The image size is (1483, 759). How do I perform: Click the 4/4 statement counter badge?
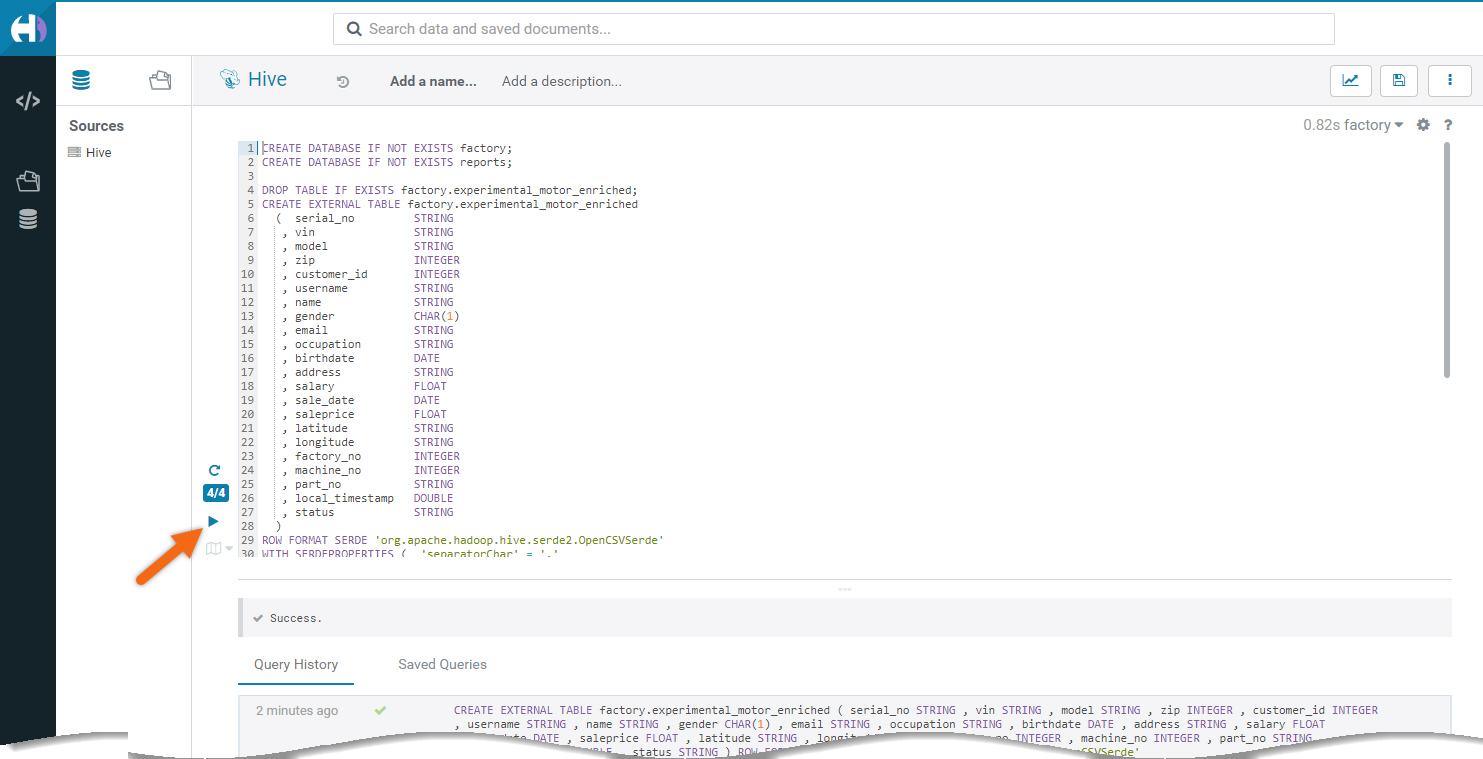point(215,493)
